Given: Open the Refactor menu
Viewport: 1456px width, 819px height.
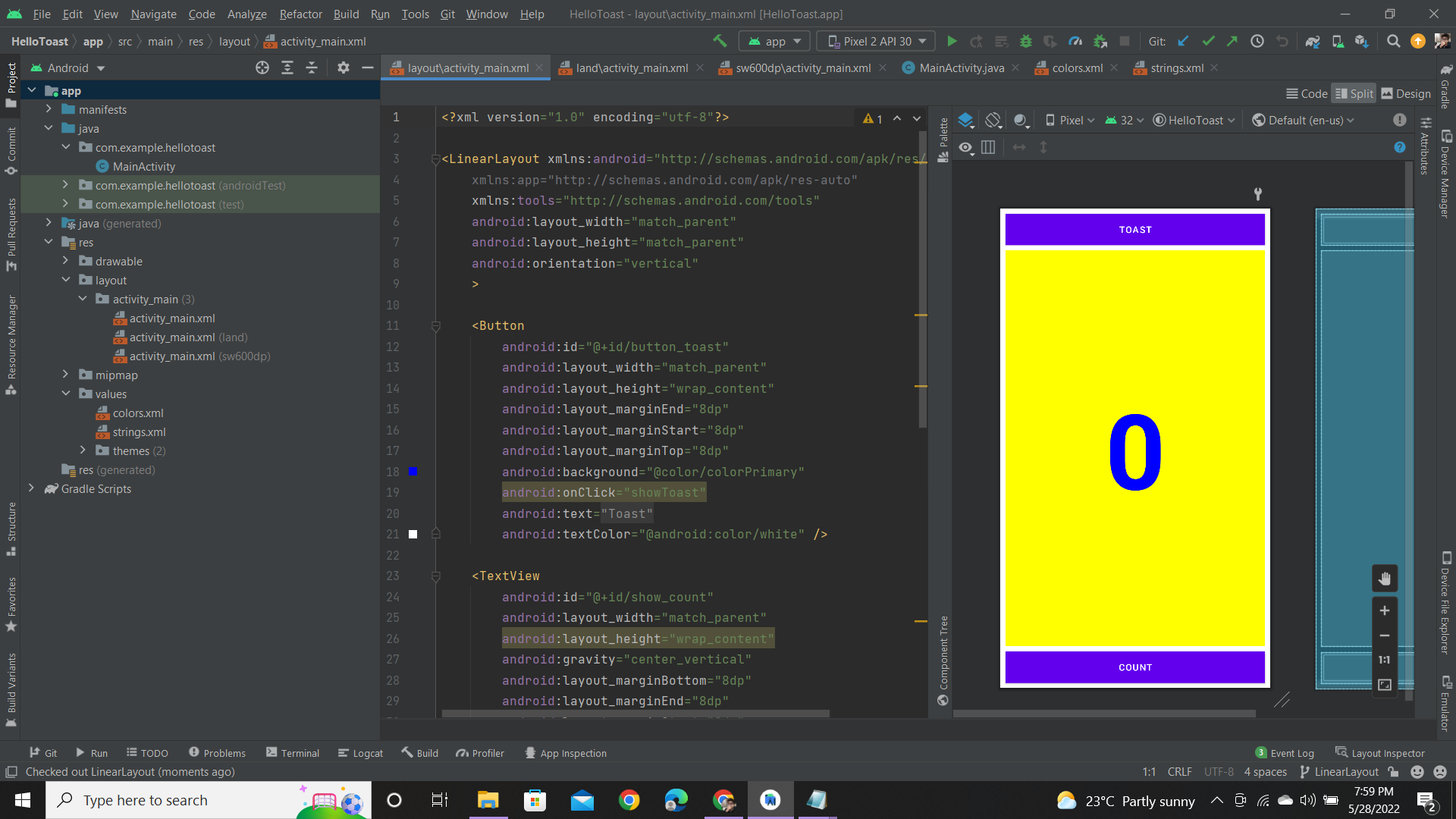Looking at the screenshot, I should 300,14.
